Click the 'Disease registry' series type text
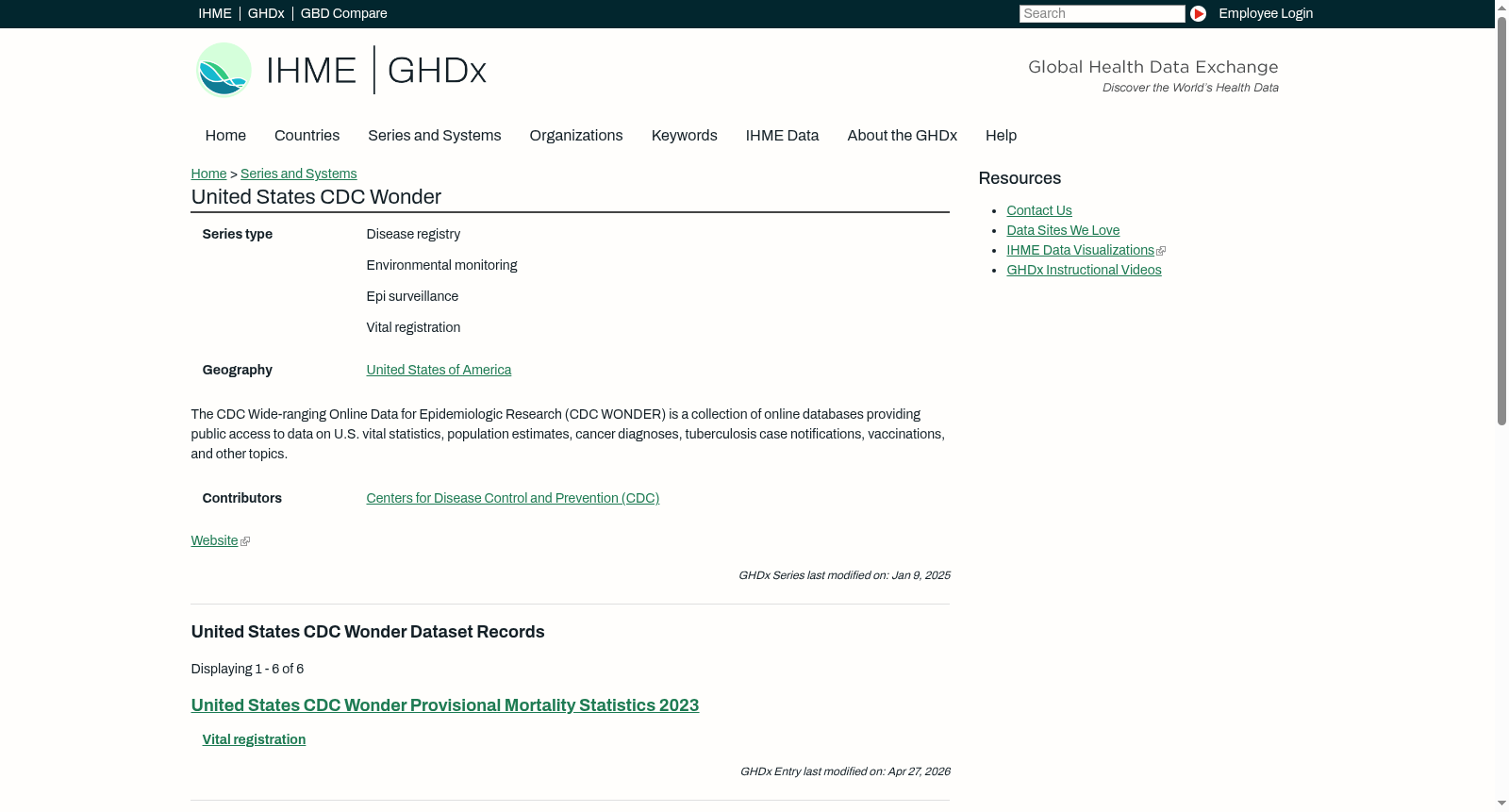The image size is (1509, 812). coord(413,234)
